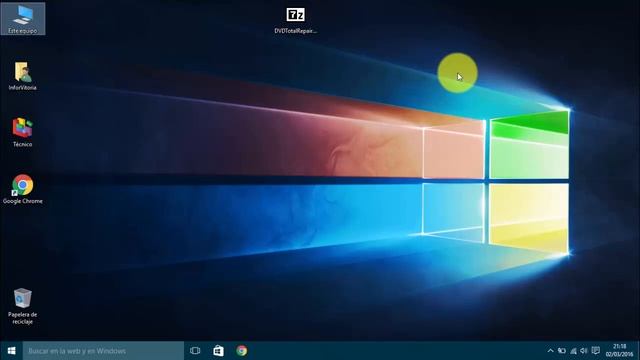This screenshot has width=640, height=360.
Task: Select the Técnico desktop shortcut
Action: coord(22,132)
